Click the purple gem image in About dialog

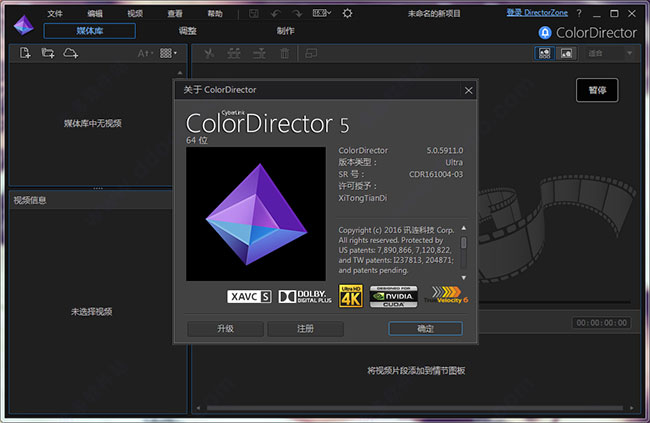(256, 214)
